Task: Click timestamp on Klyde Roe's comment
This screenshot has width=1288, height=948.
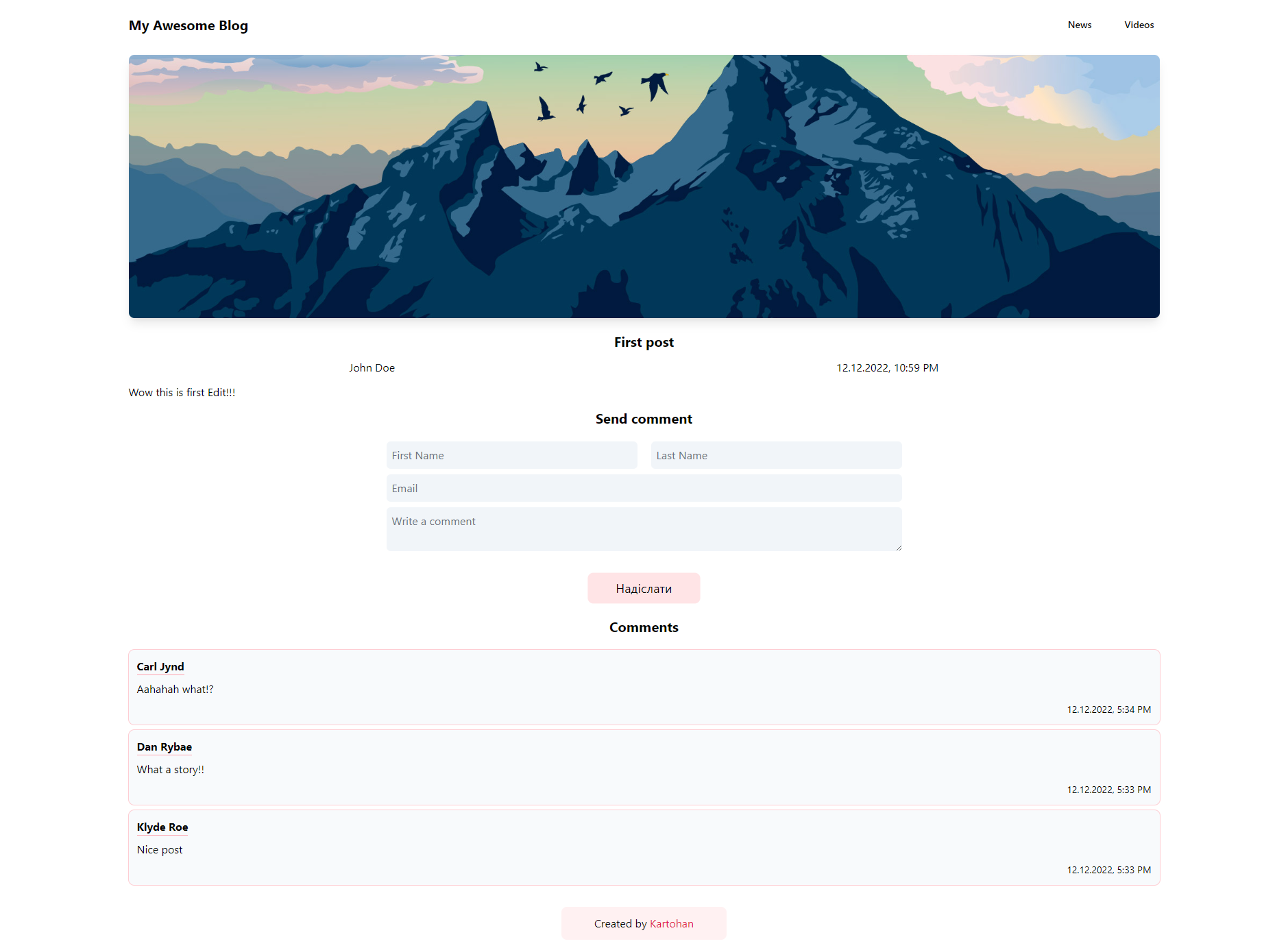Action: click(1108, 870)
